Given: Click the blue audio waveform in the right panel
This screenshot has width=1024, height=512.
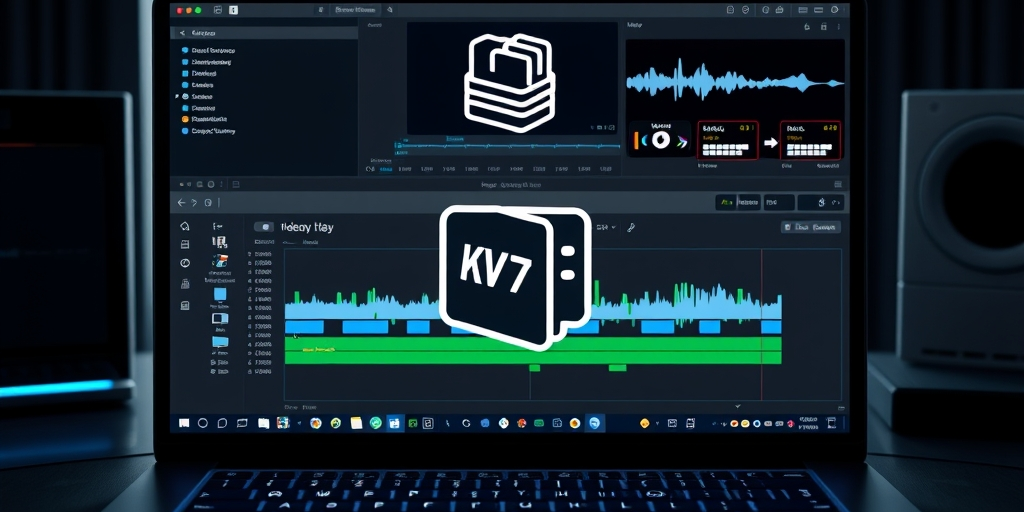Looking at the screenshot, I should tap(735, 80).
